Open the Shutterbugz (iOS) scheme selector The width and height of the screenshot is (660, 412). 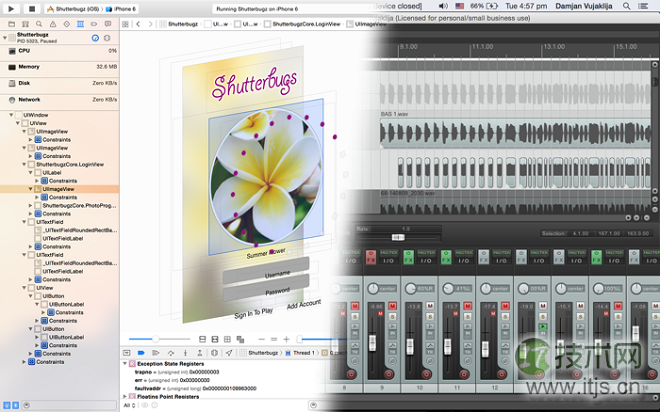tap(73, 9)
